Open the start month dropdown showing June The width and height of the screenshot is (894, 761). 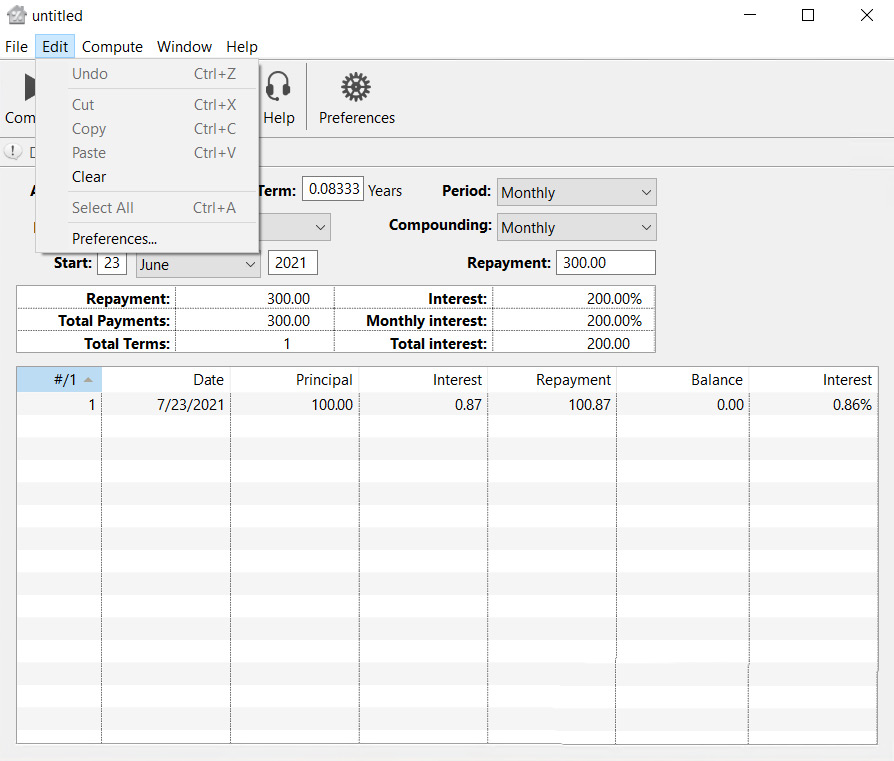[x=198, y=264]
